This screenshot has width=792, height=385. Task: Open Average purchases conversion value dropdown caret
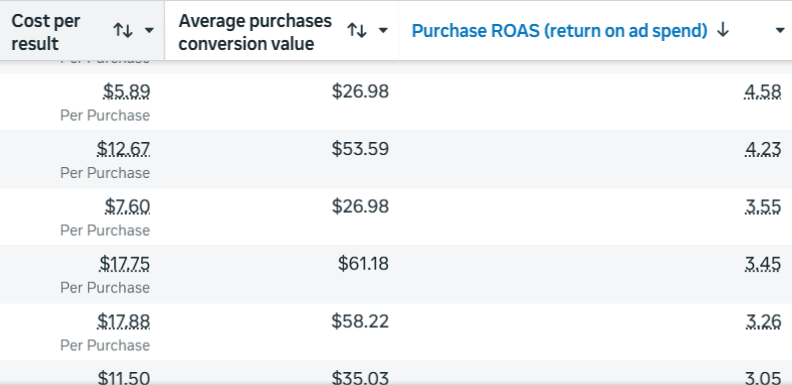383,30
